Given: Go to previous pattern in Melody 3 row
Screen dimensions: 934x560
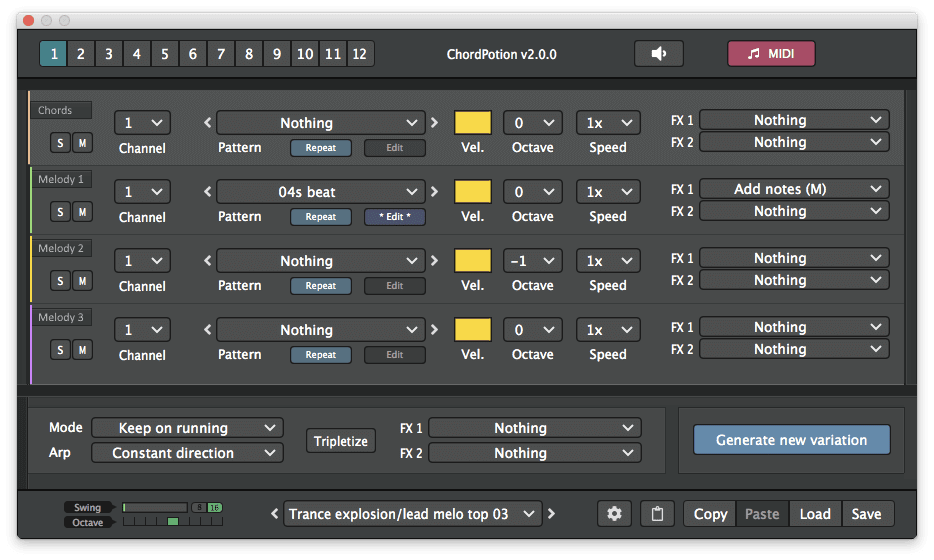Looking at the screenshot, I should pyautogui.click(x=207, y=329).
